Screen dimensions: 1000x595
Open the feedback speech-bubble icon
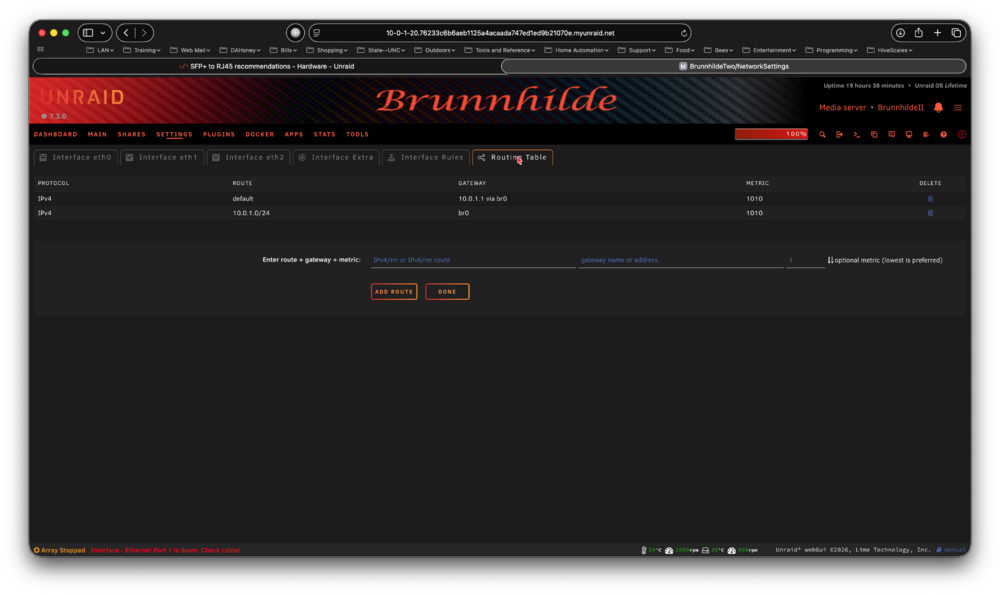click(x=892, y=135)
